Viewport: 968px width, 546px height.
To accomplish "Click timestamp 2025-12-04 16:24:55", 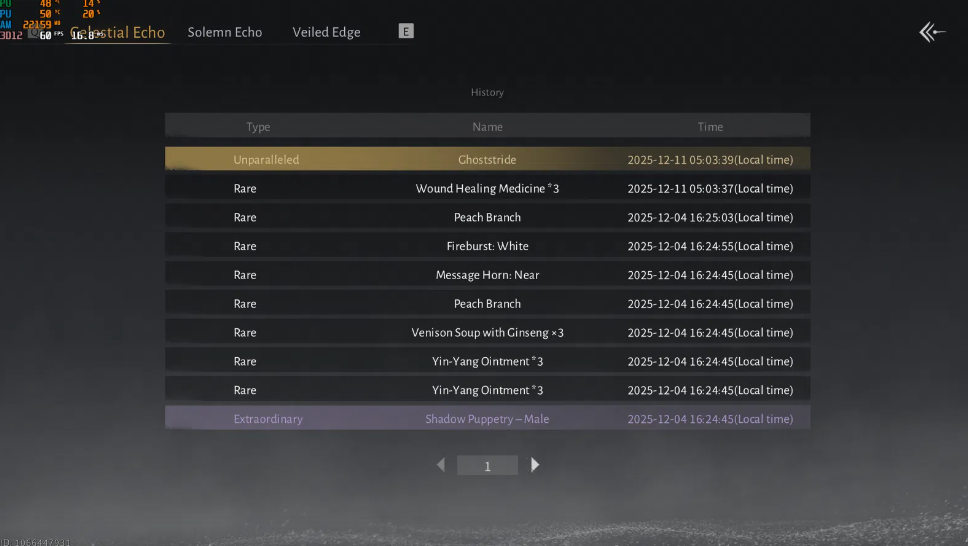I will click(710, 246).
